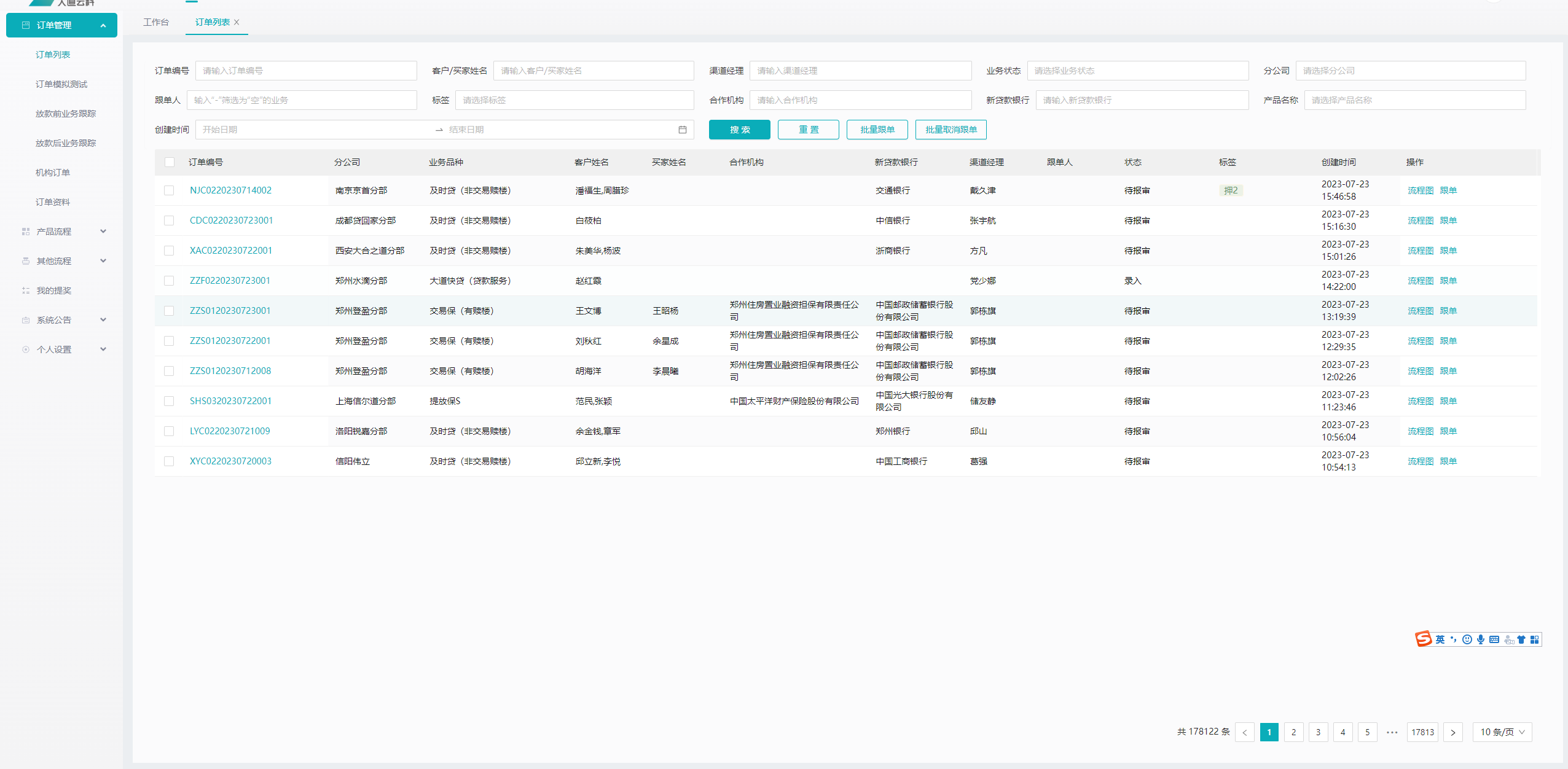The image size is (1568, 769).
Task: Go to previous page arrow in pagination
Action: point(1244,732)
